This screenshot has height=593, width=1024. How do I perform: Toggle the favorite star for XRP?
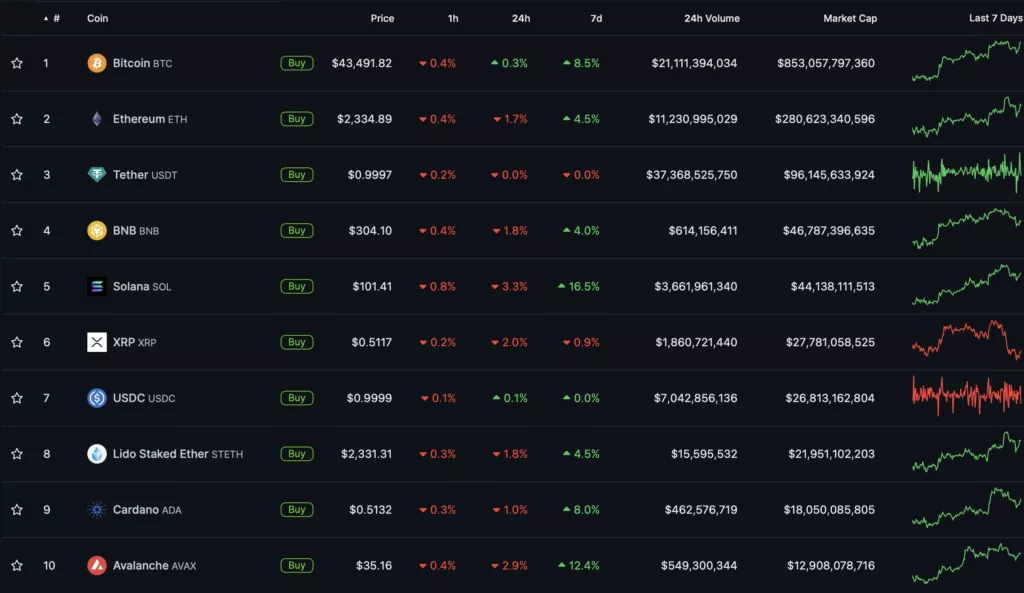[17, 342]
